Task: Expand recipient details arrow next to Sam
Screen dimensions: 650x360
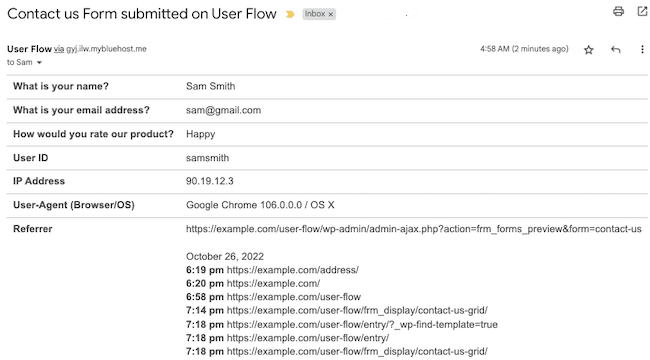Action: coord(39,63)
